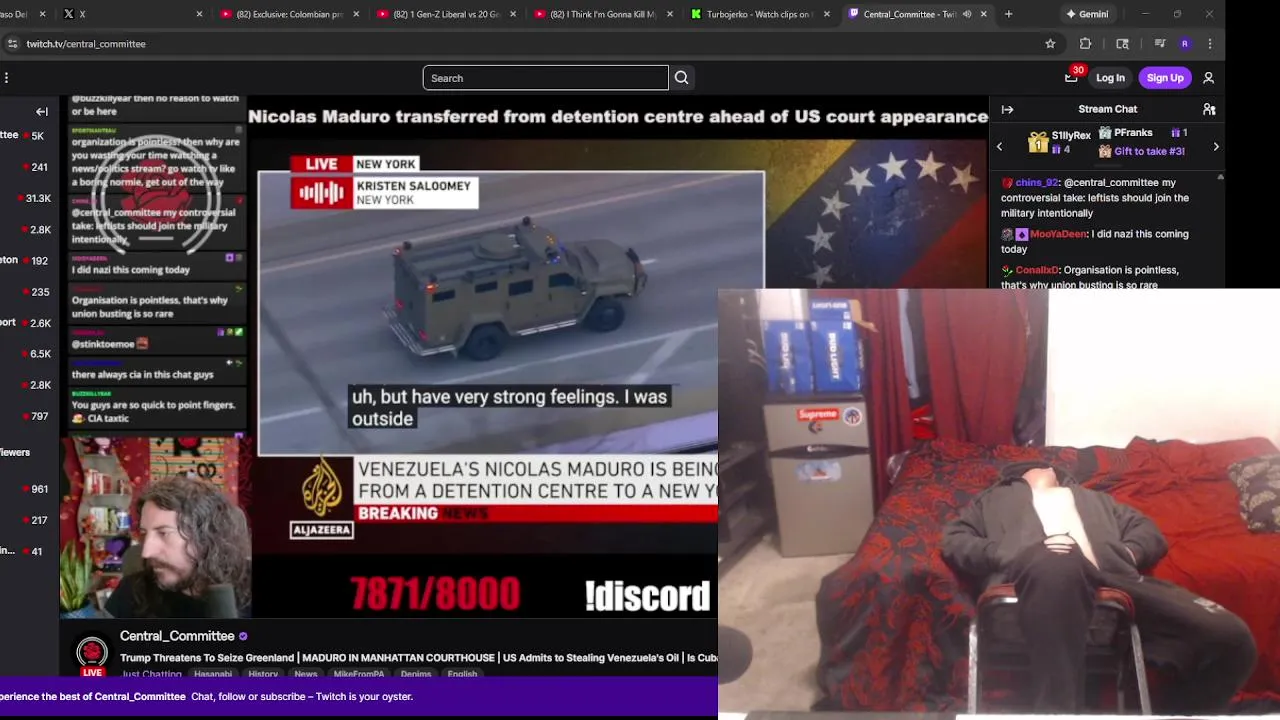Click the floating webcam video overlay
Screen dimensions: 1280x720
point(999,504)
